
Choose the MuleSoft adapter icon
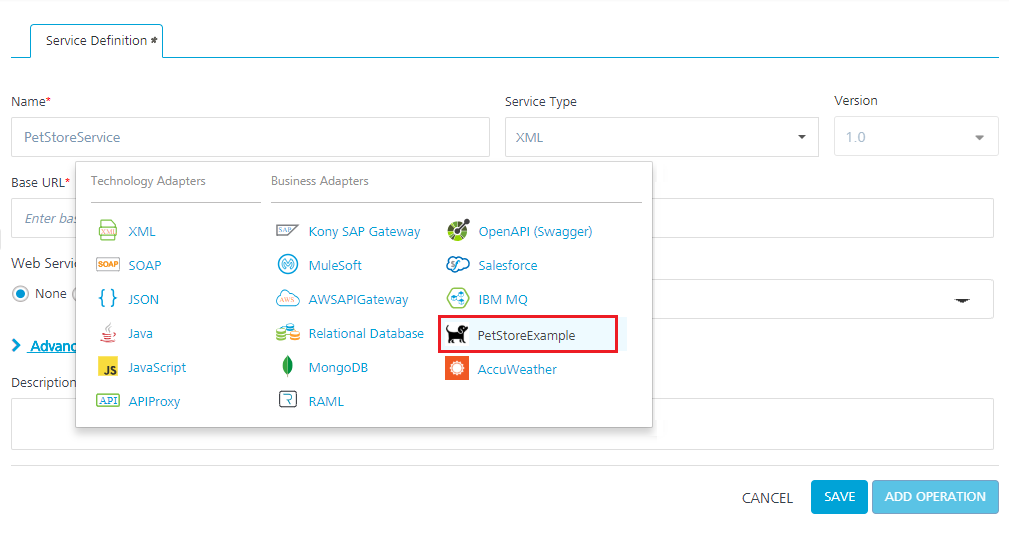(x=287, y=265)
